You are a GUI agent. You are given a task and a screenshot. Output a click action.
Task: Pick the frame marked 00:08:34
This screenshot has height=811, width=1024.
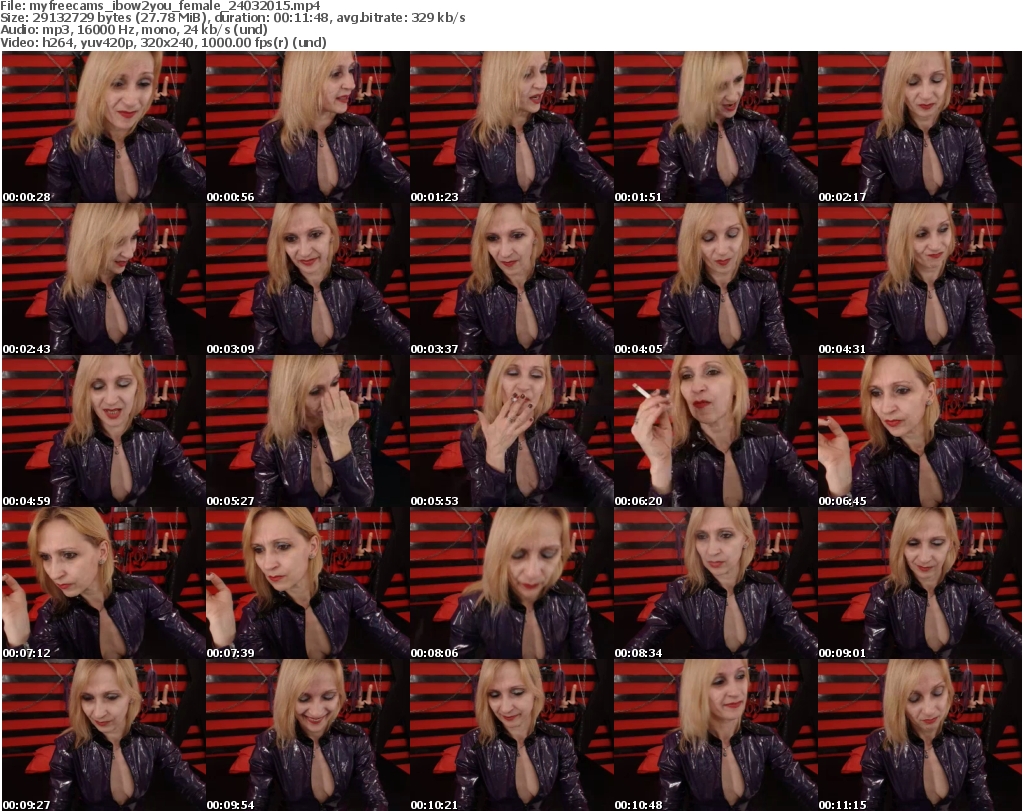tap(715, 583)
